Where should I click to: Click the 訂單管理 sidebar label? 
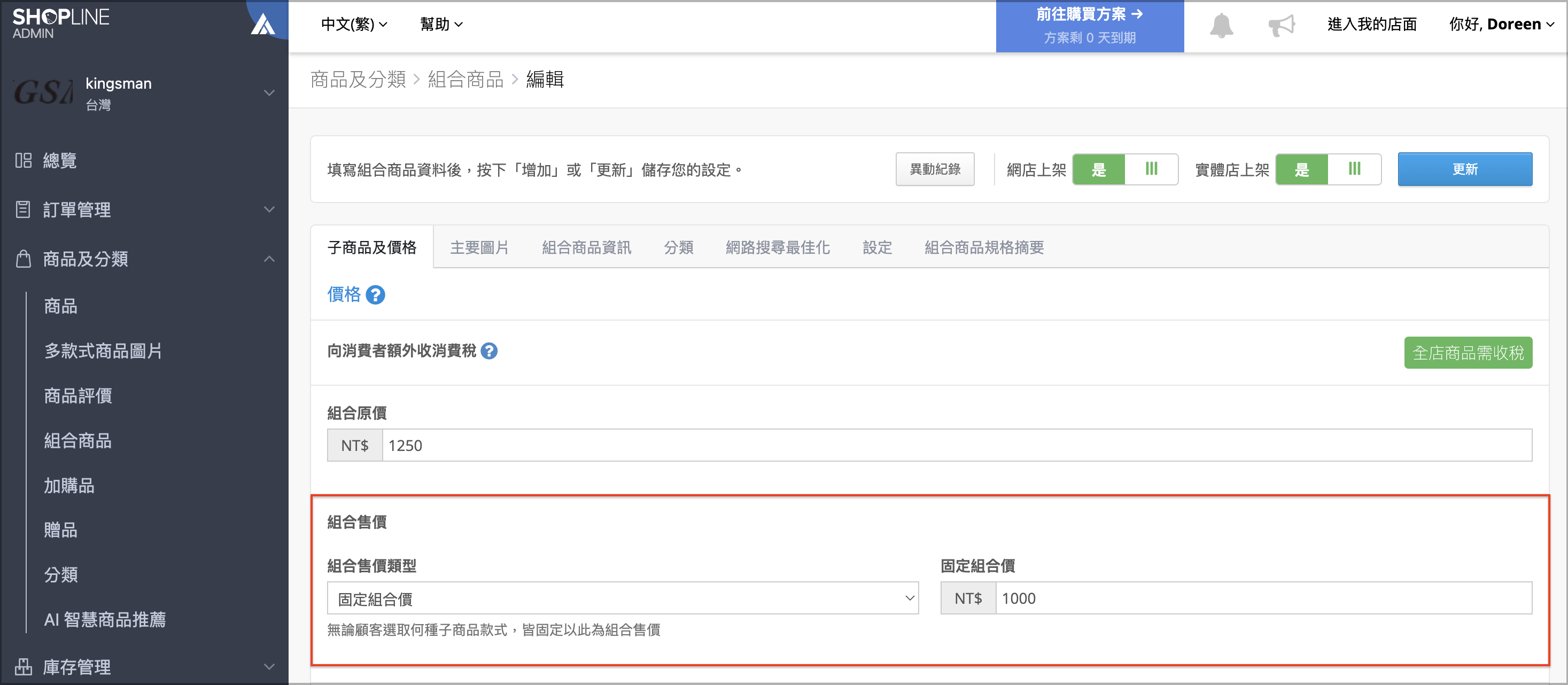pos(77,209)
